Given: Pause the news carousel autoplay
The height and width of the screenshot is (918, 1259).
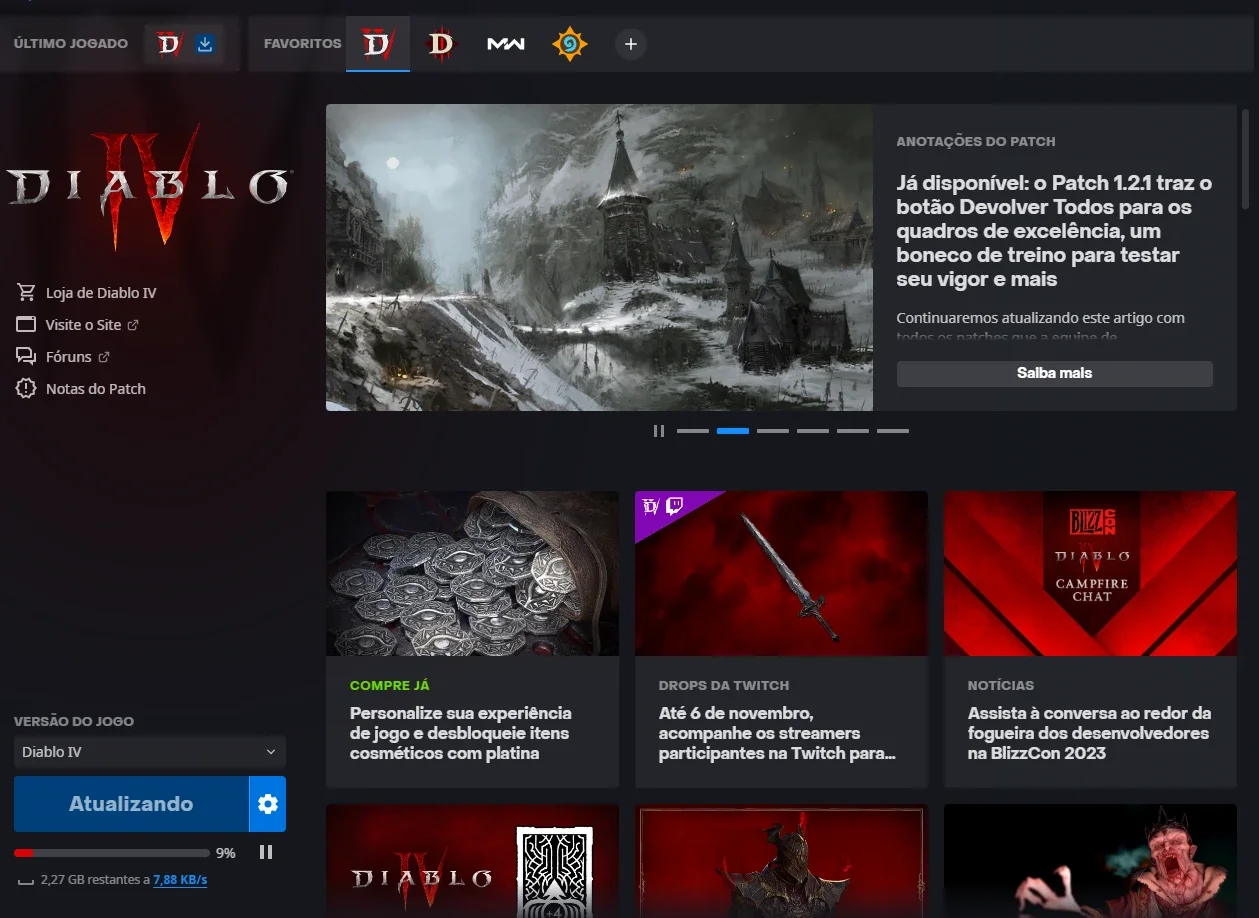Looking at the screenshot, I should click(x=659, y=431).
